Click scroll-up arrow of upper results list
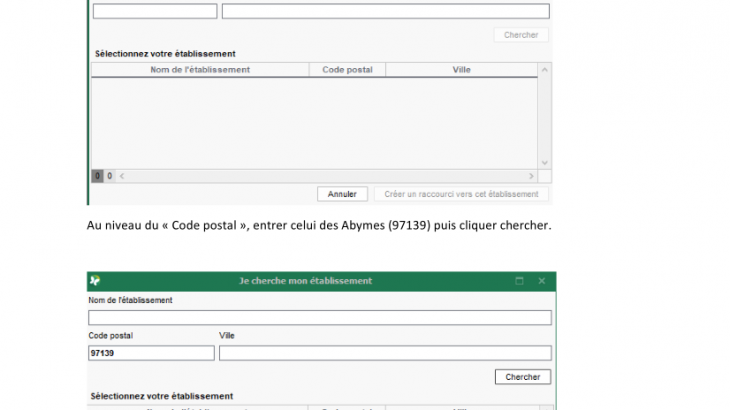 coord(544,70)
